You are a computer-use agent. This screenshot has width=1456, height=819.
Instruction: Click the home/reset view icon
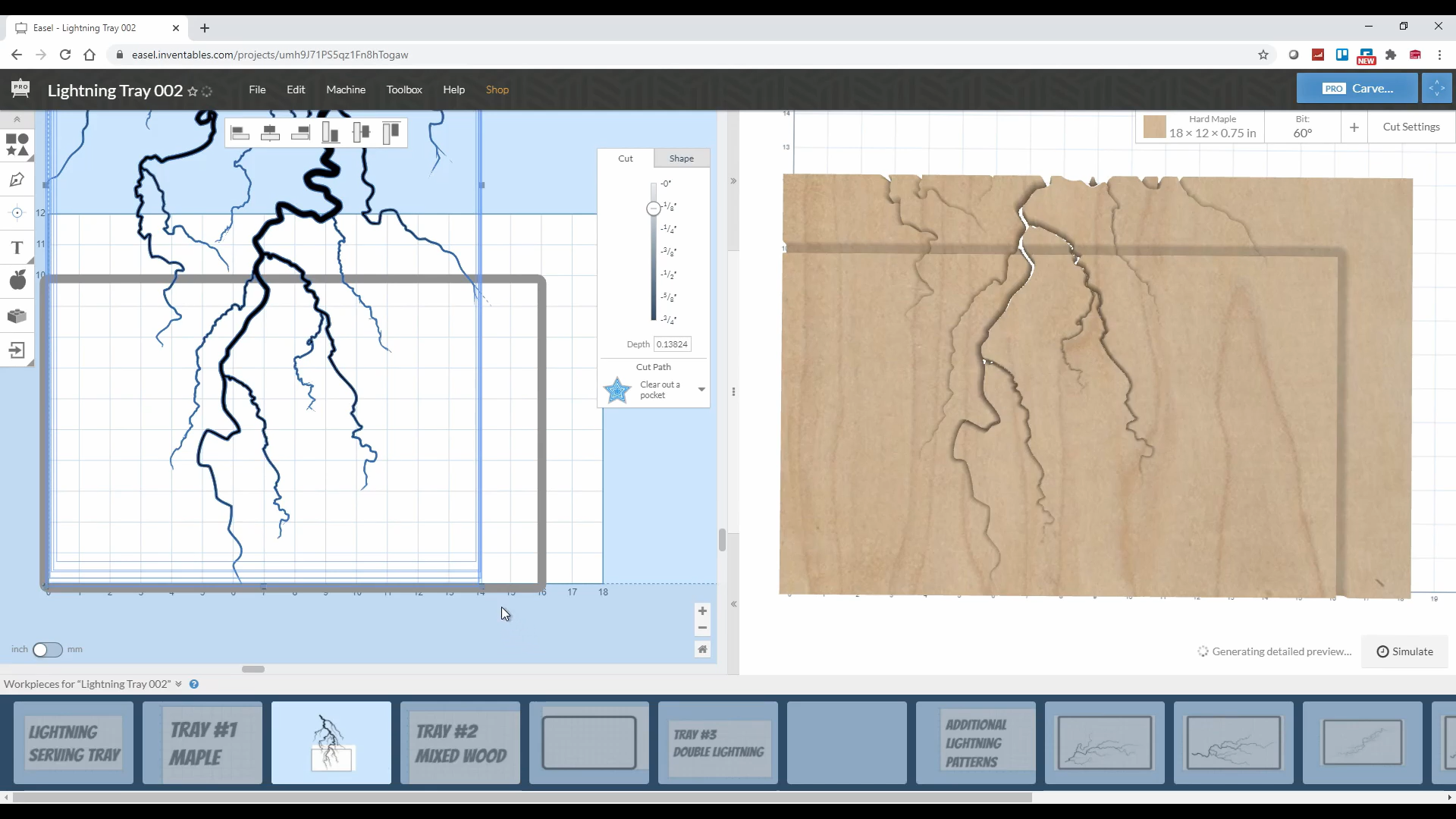tap(703, 650)
